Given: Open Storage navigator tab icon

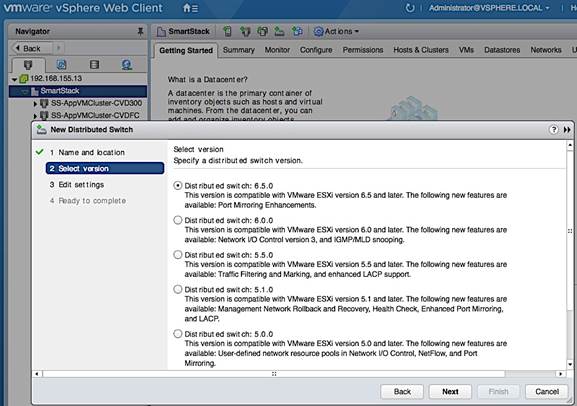Looking at the screenshot, I should point(94,65).
